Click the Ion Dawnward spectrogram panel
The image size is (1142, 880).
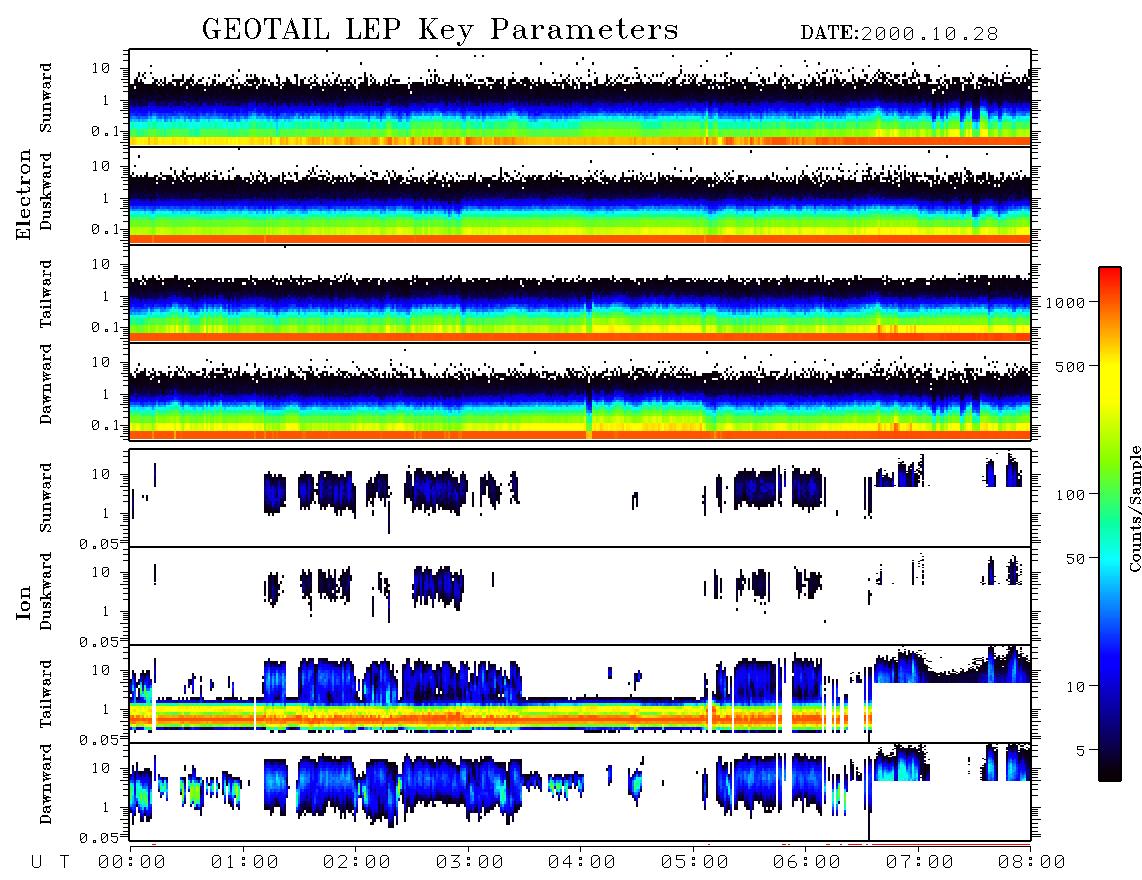click(580, 792)
